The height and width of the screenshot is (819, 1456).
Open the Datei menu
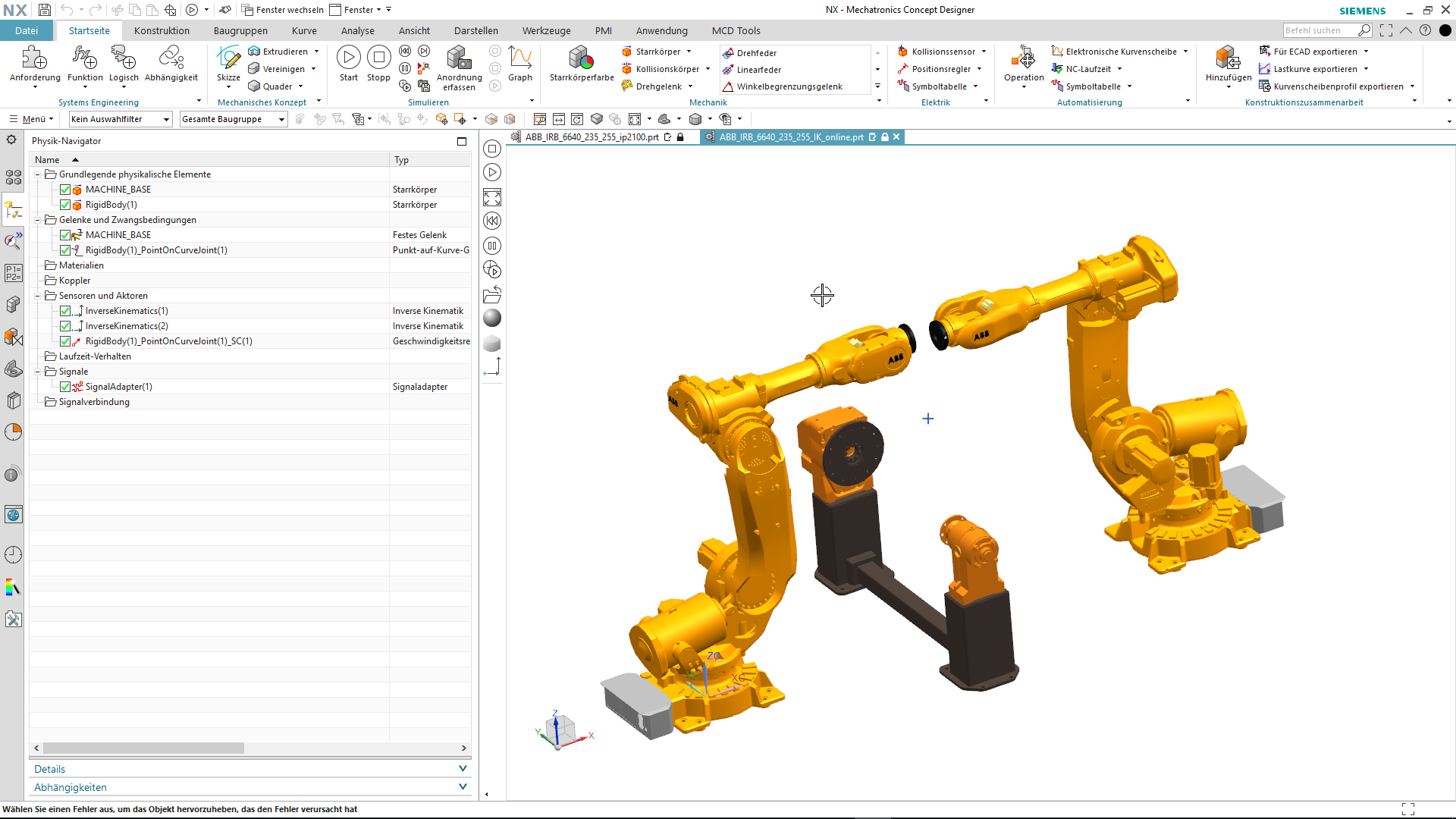pos(27,30)
